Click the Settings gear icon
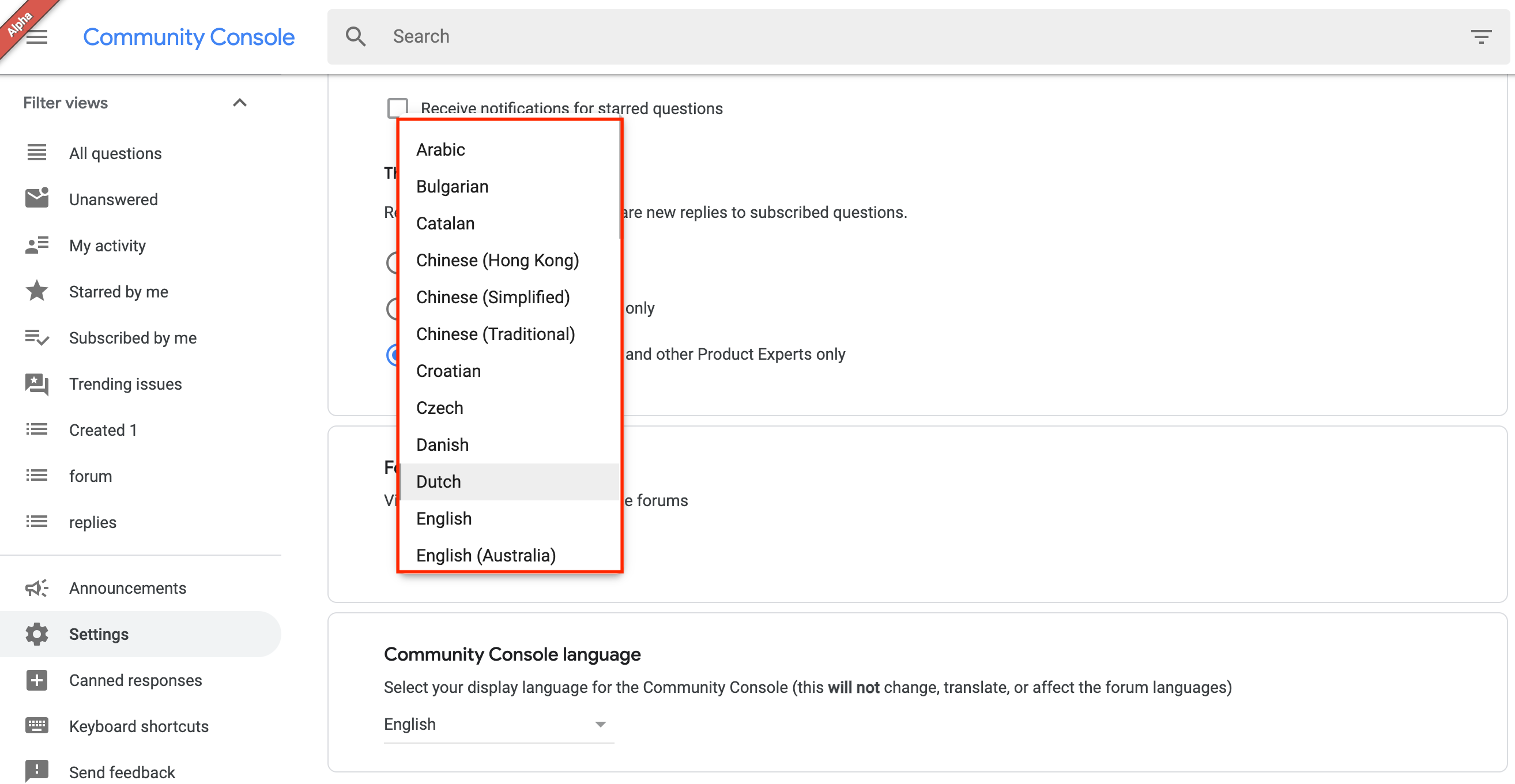The image size is (1515, 784). pos(36,634)
